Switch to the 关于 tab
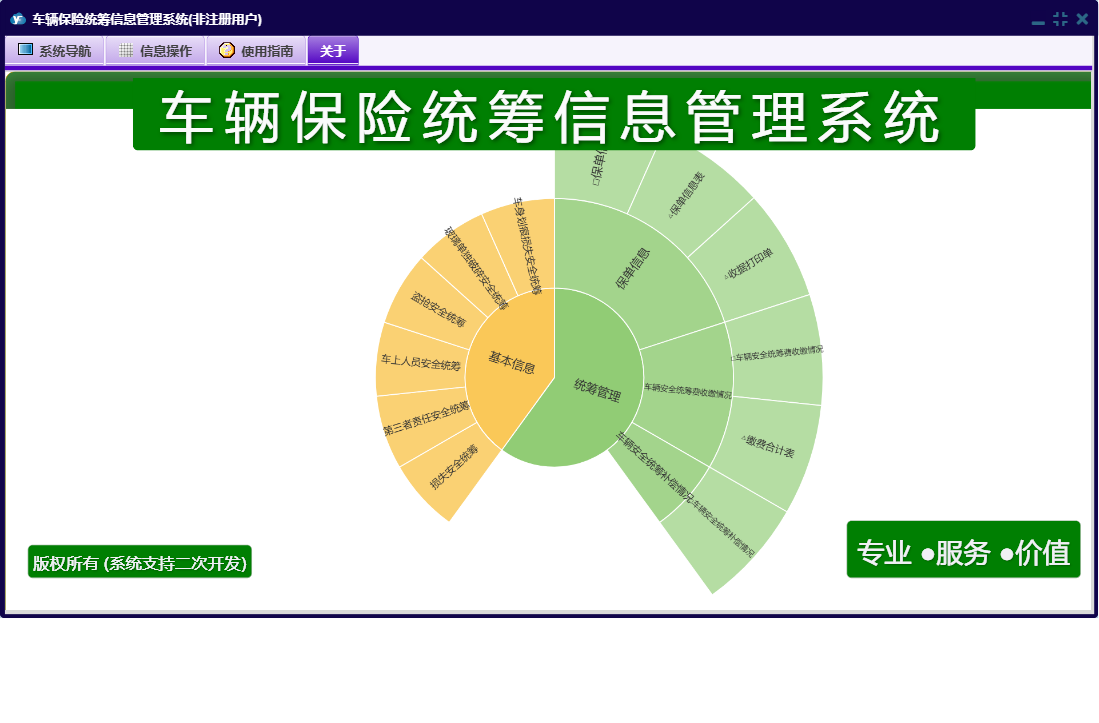 (333, 50)
